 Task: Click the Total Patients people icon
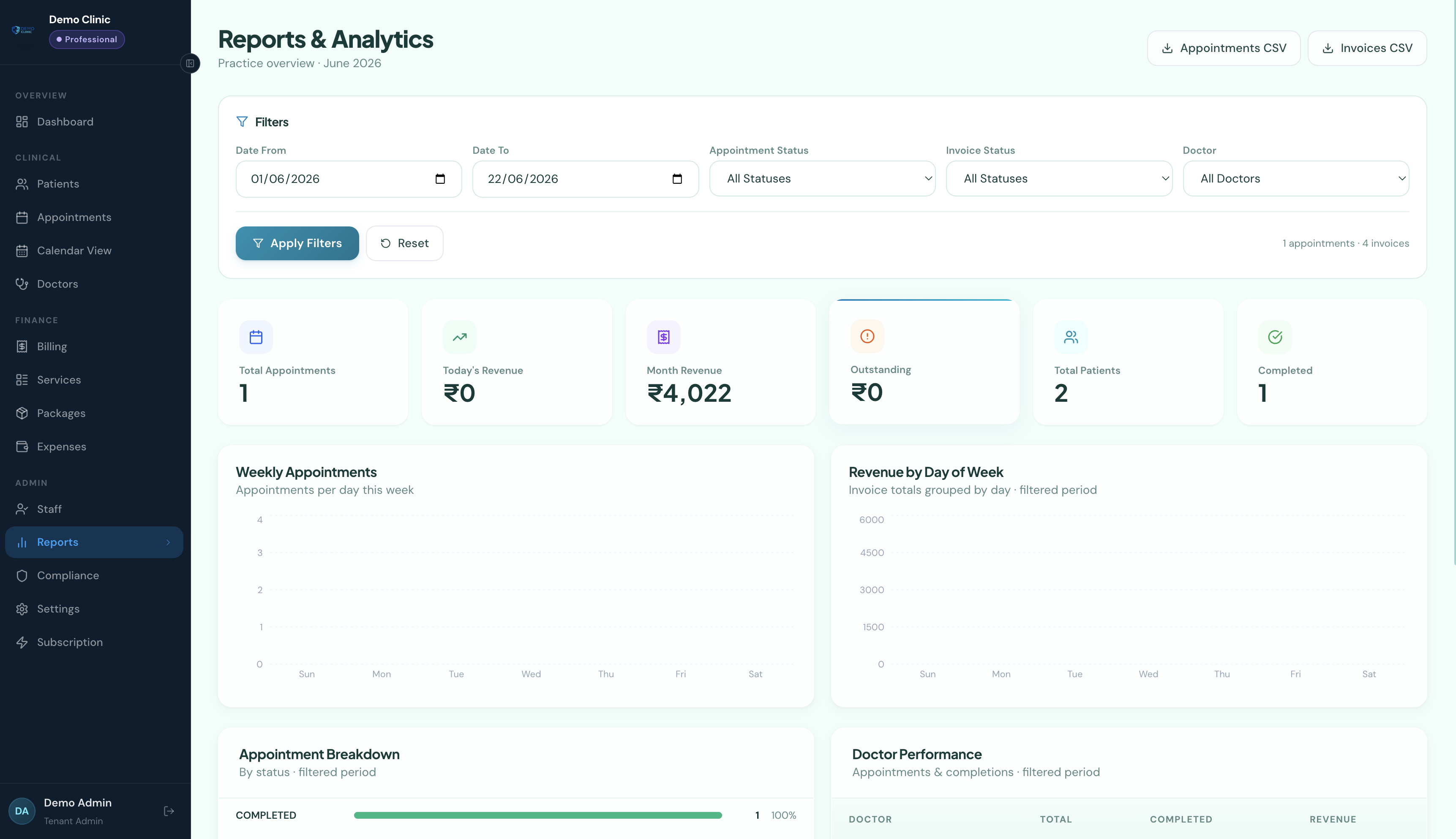click(x=1071, y=337)
